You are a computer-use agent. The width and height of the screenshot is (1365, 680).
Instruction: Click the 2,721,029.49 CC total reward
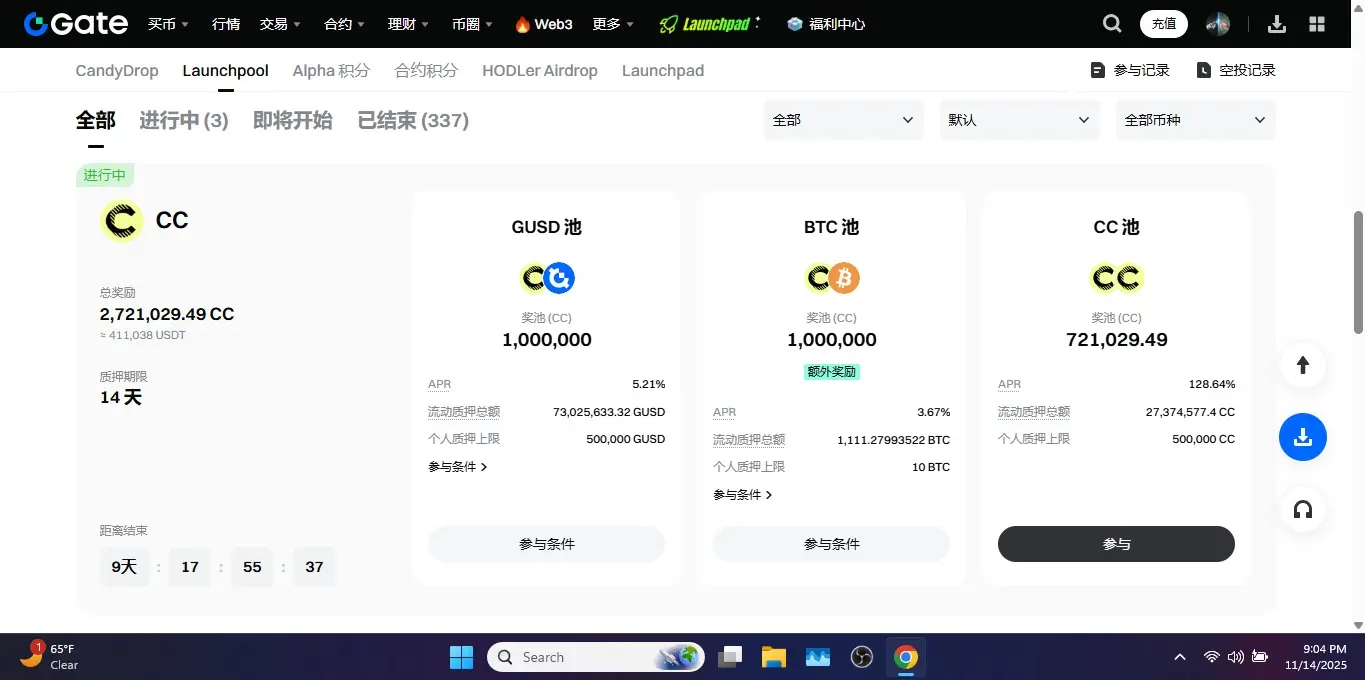coord(167,314)
